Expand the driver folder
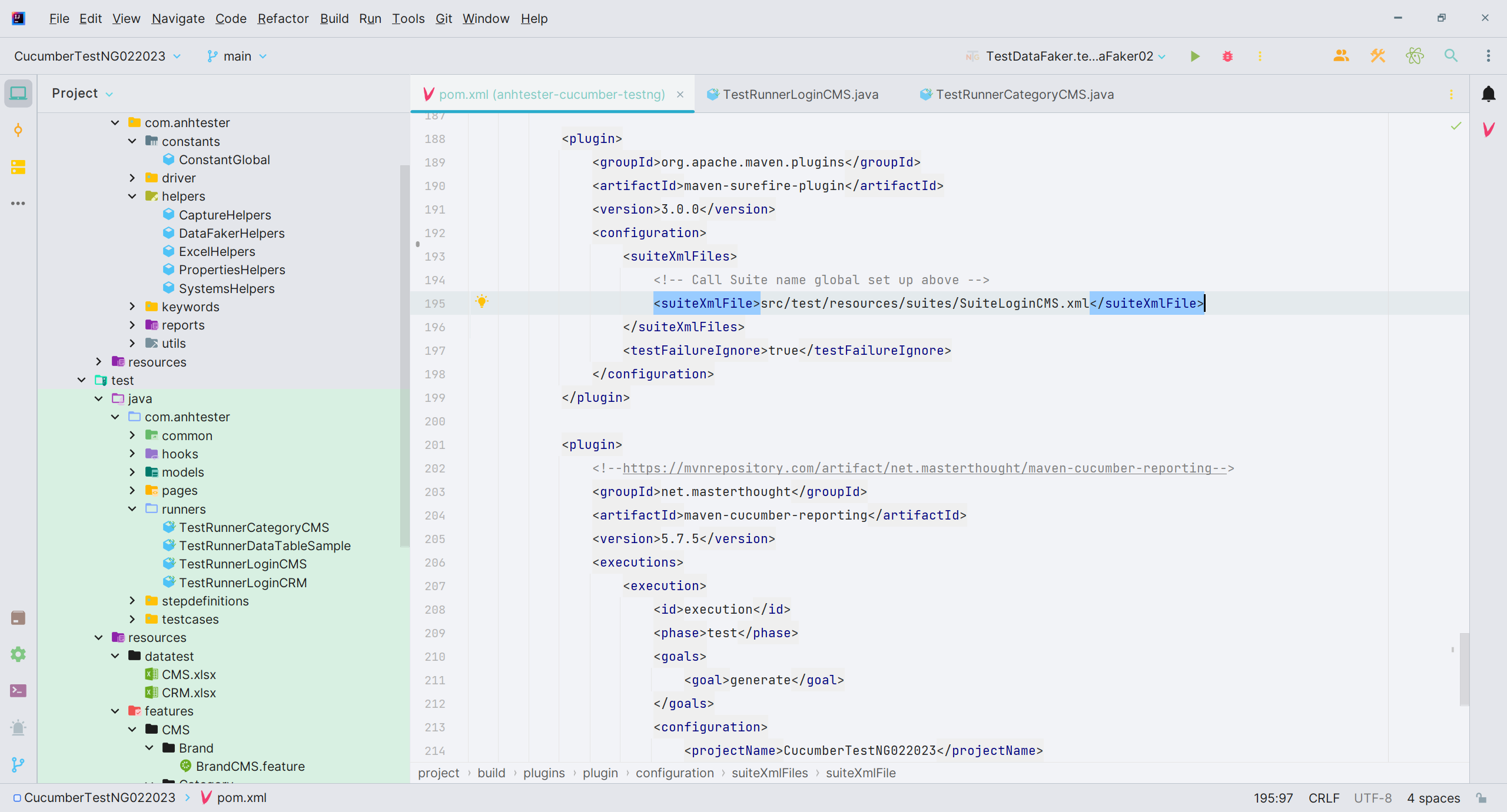 click(x=132, y=178)
